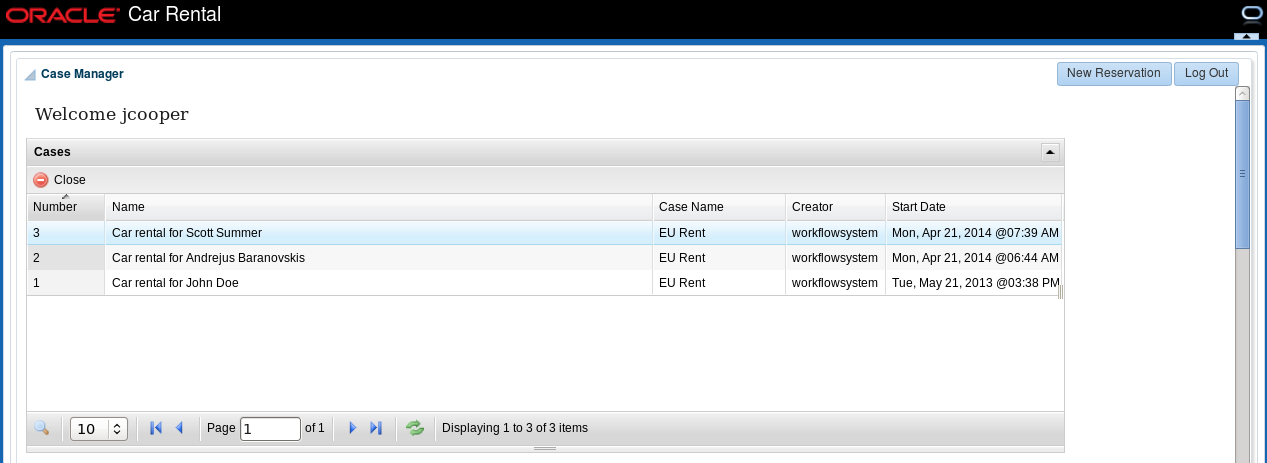Click date Mon, Apr 21, 2014 @06:44 AM
This screenshot has height=463, width=1267.
tap(975, 258)
